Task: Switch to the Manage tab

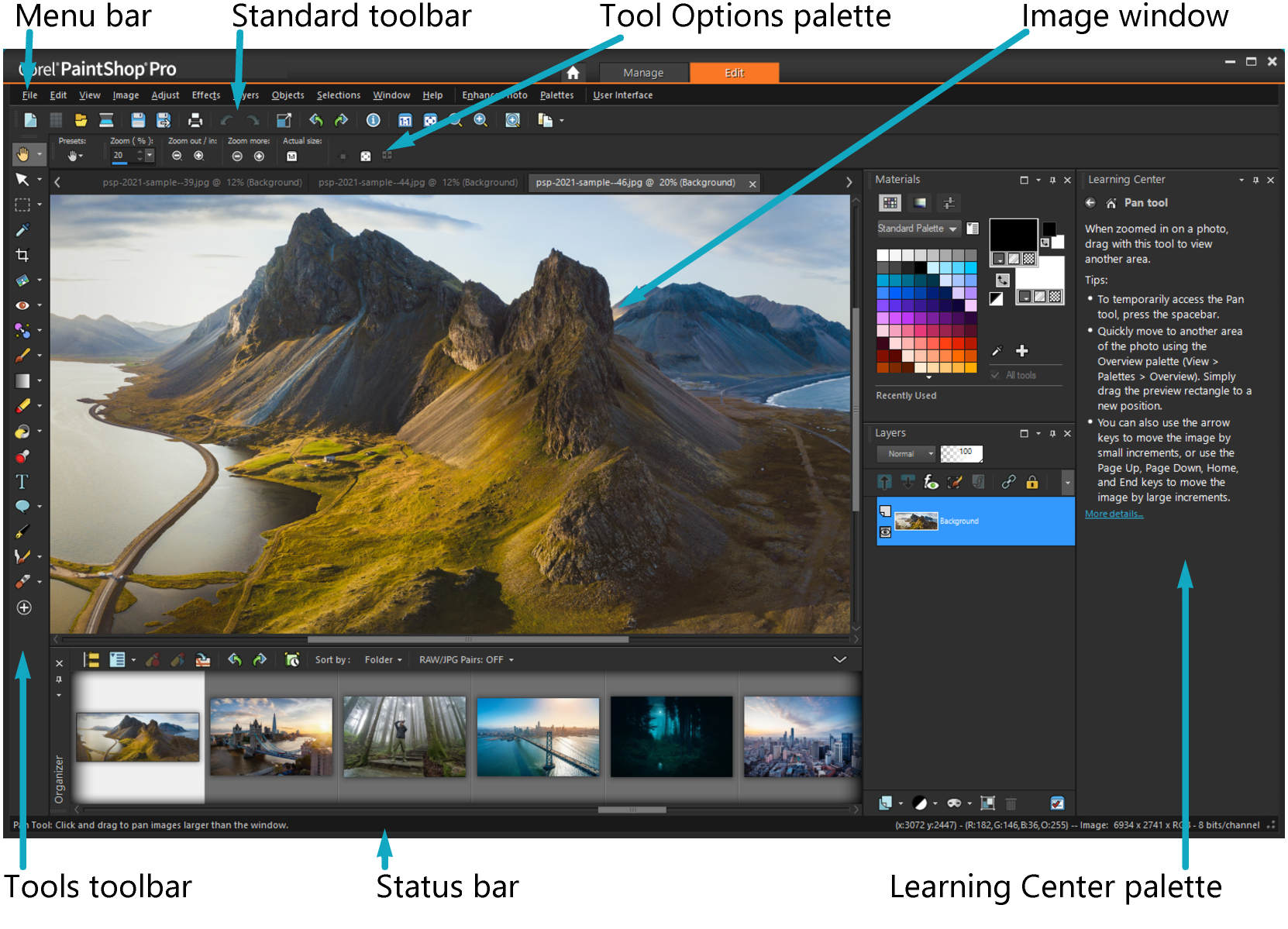Action: tap(642, 73)
